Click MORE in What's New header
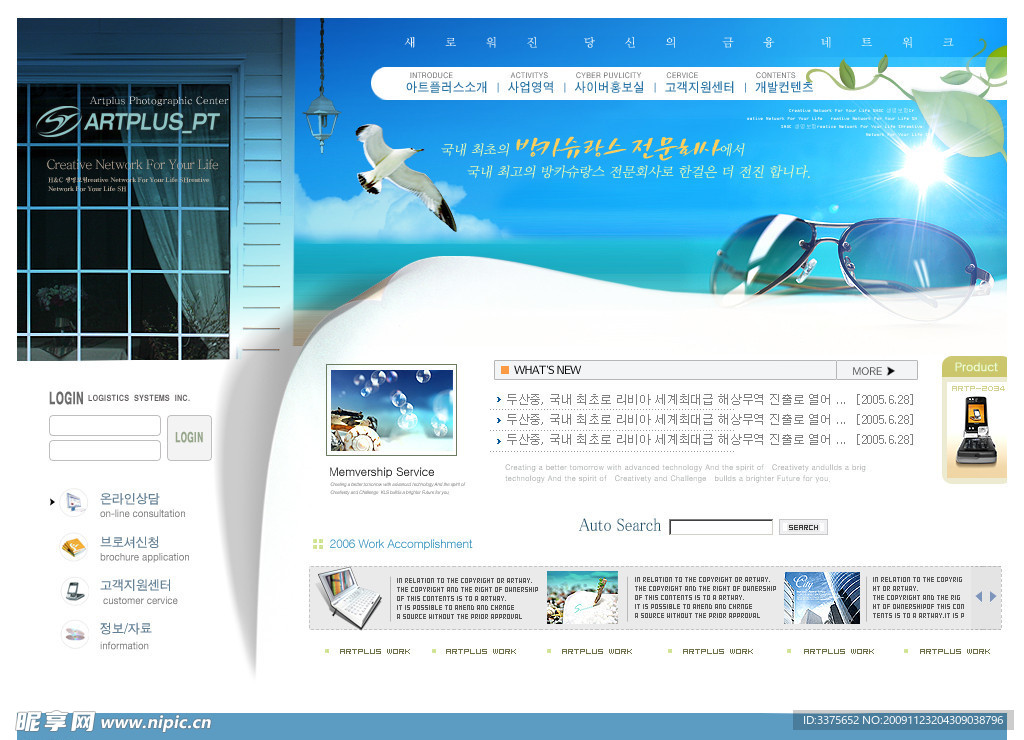Image resolution: width=1024 pixels, height=740 pixels. (876, 370)
